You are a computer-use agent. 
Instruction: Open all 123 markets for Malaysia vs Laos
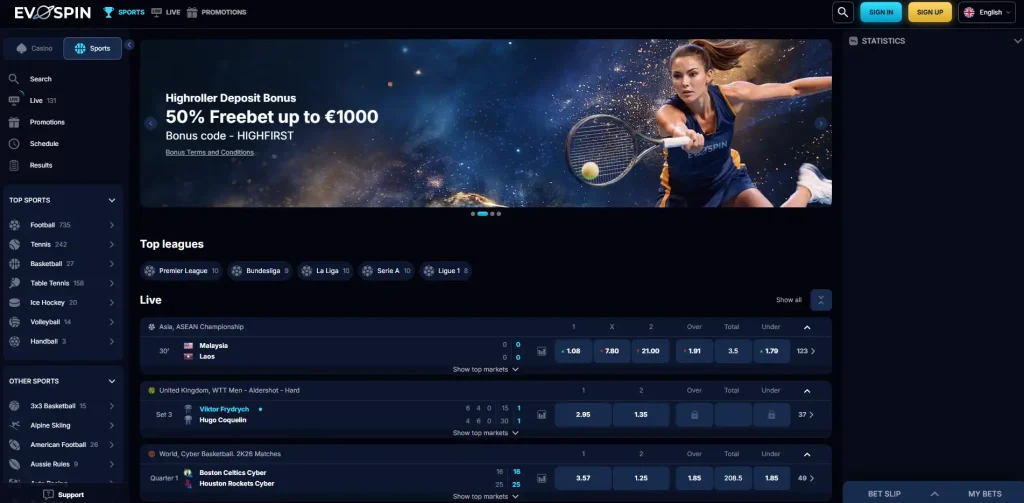pos(806,351)
